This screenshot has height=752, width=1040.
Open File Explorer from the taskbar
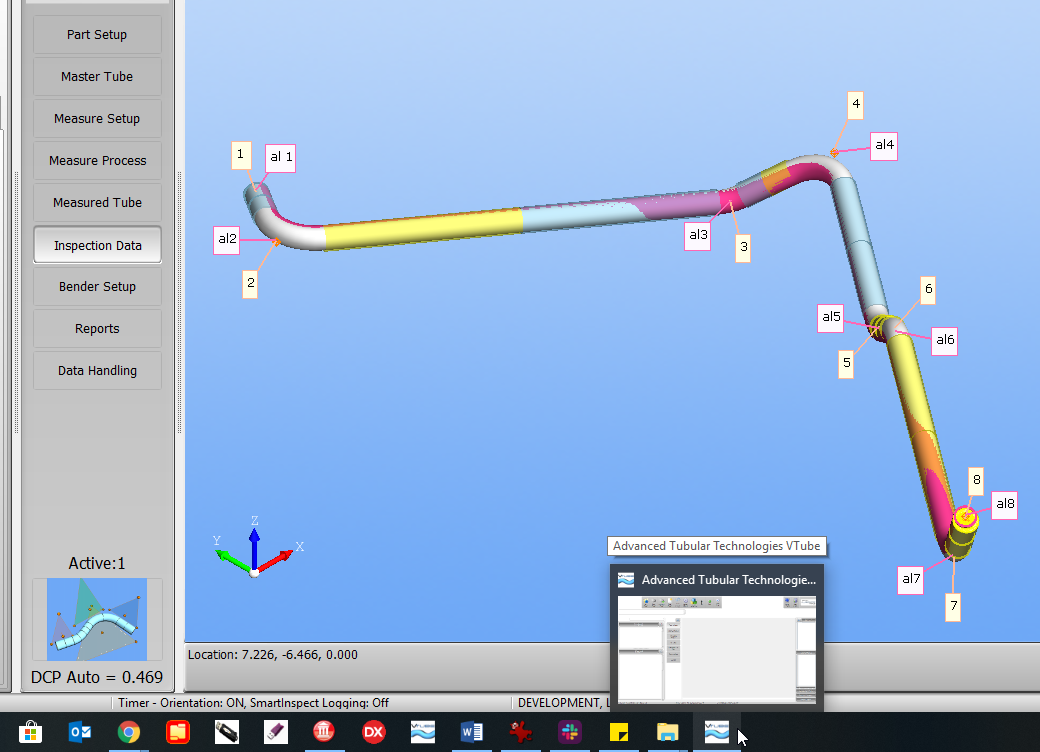(x=667, y=733)
